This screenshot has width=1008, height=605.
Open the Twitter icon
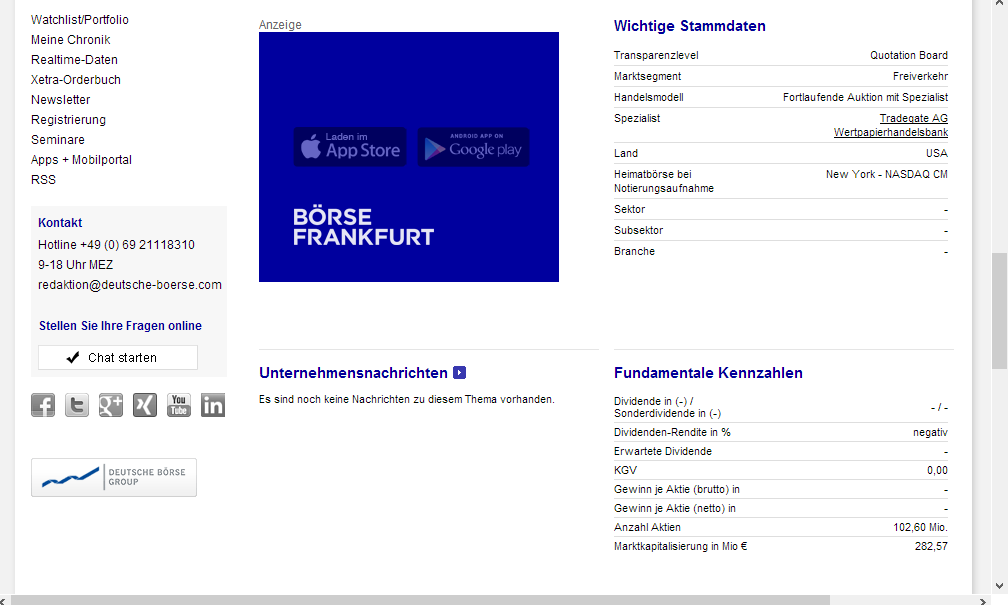[x=76, y=405]
